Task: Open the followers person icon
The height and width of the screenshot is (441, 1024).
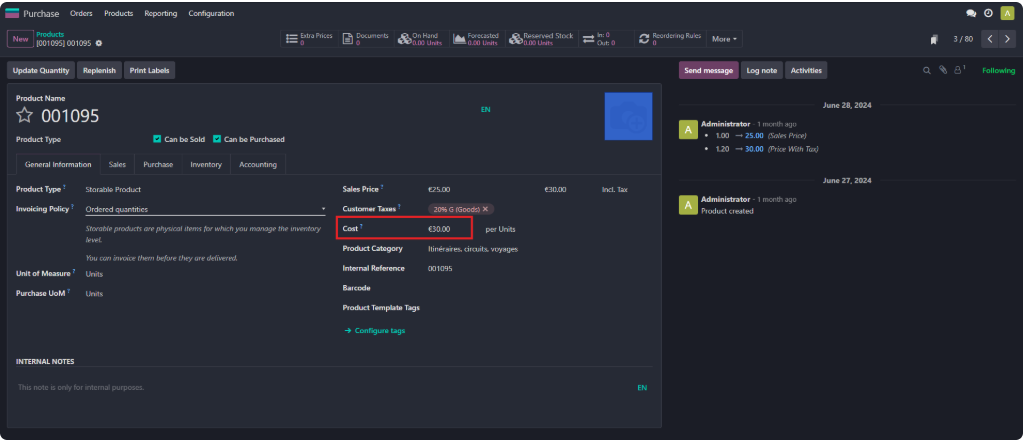Action: [958, 70]
